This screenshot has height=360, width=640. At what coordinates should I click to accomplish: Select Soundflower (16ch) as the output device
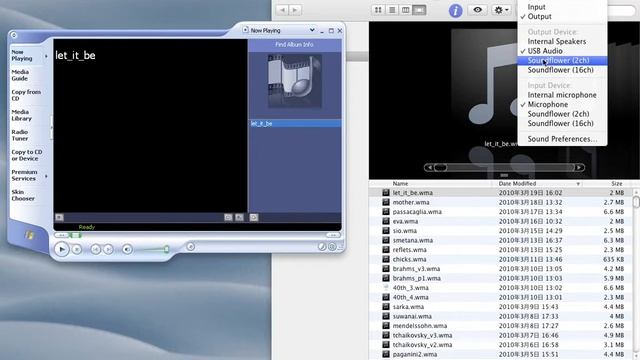[x=562, y=70]
